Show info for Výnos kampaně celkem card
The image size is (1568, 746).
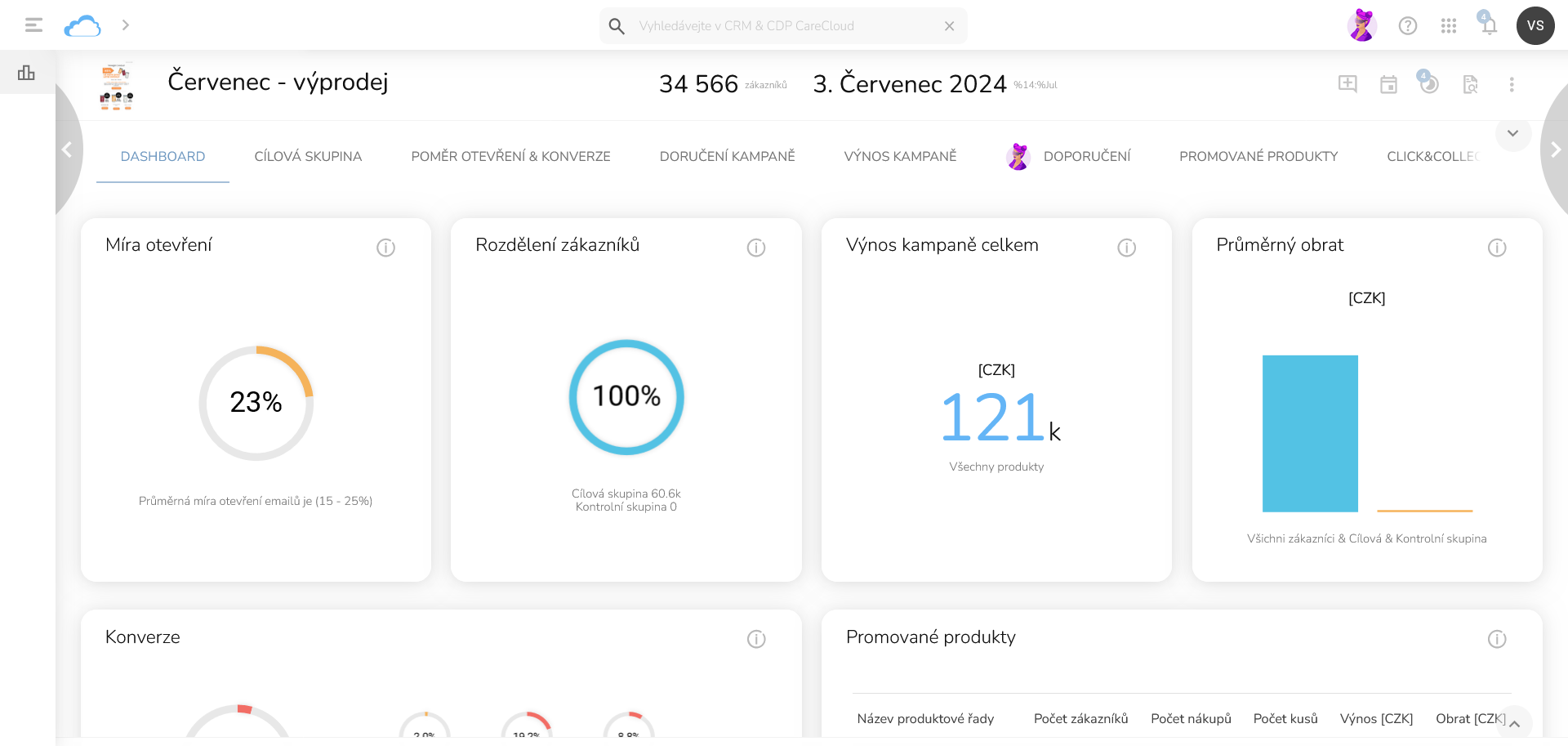point(1126,248)
